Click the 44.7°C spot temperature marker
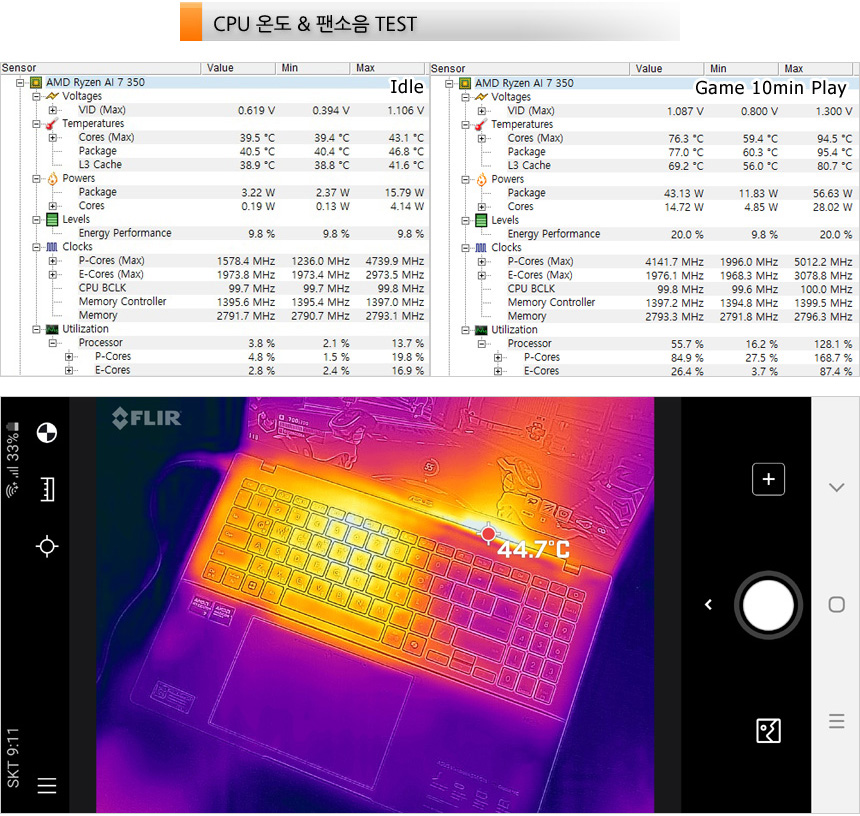 click(x=488, y=534)
